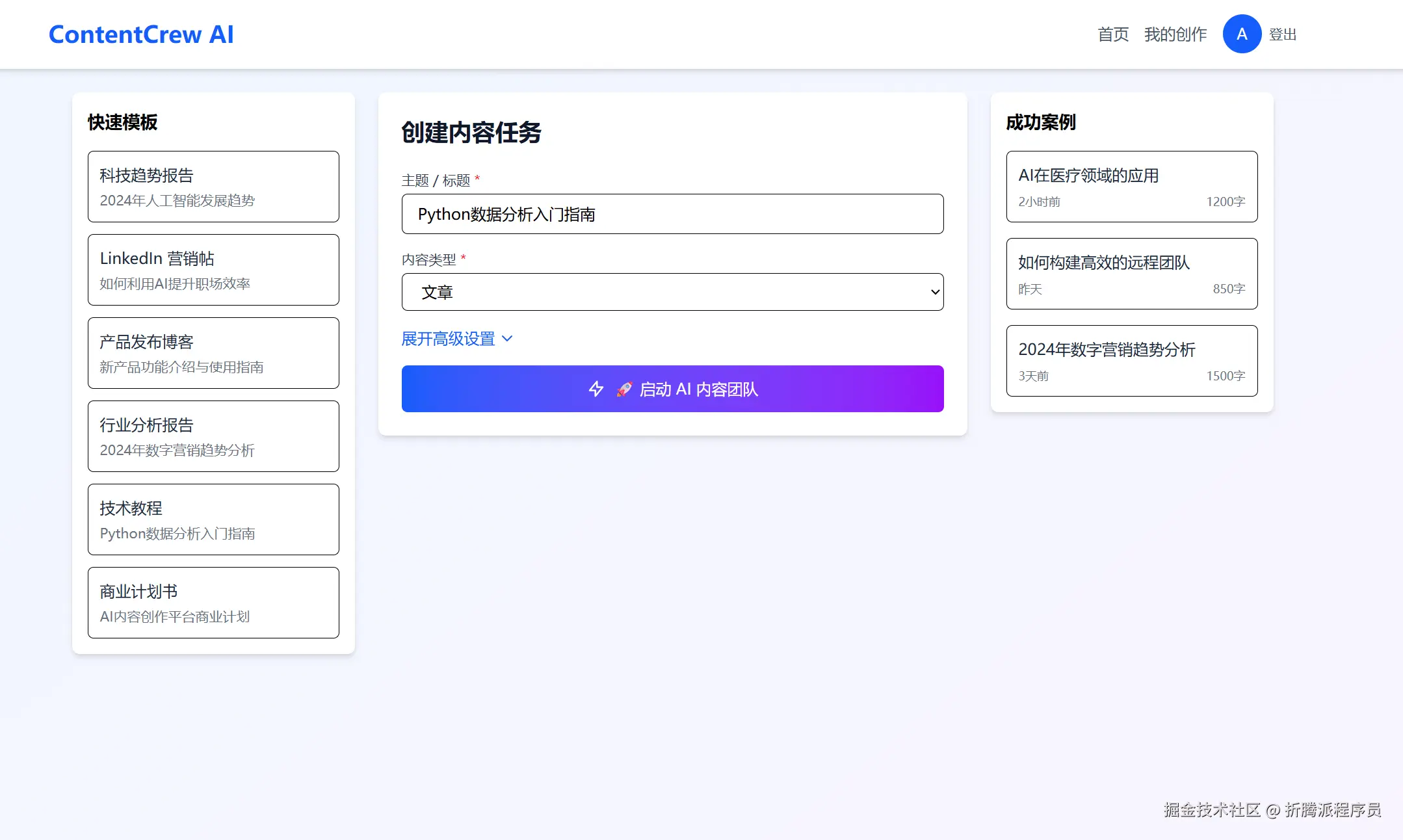Select the 技术教程 template card
The height and width of the screenshot is (840, 1403).
(x=213, y=519)
